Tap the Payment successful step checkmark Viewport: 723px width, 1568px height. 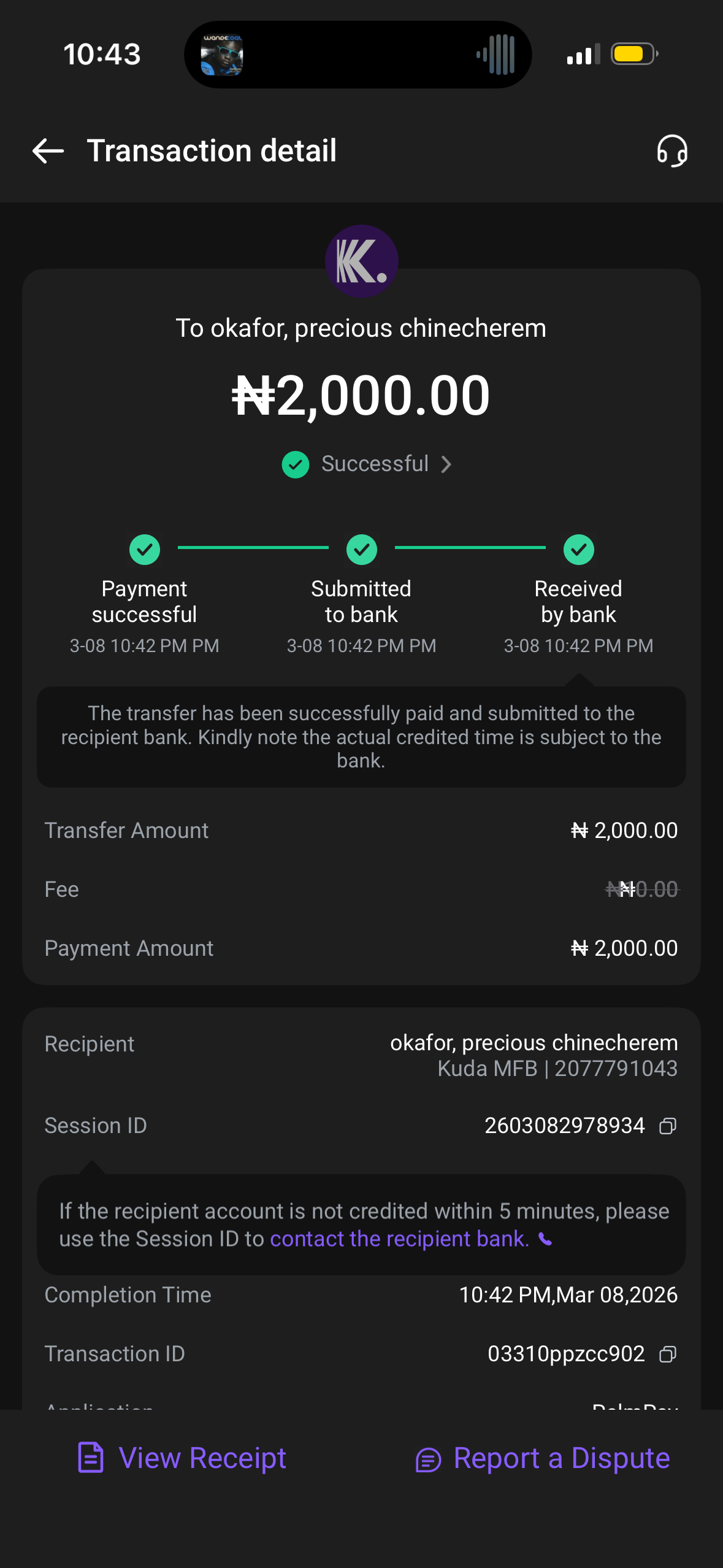click(x=145, y=549)
